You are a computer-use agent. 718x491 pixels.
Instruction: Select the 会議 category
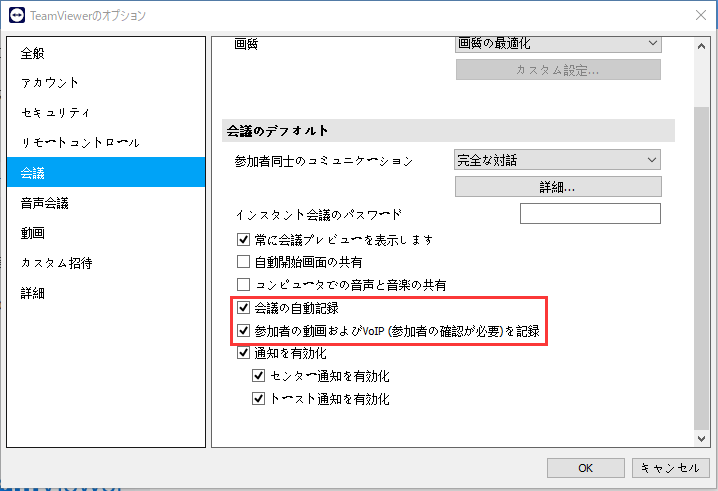106,172
